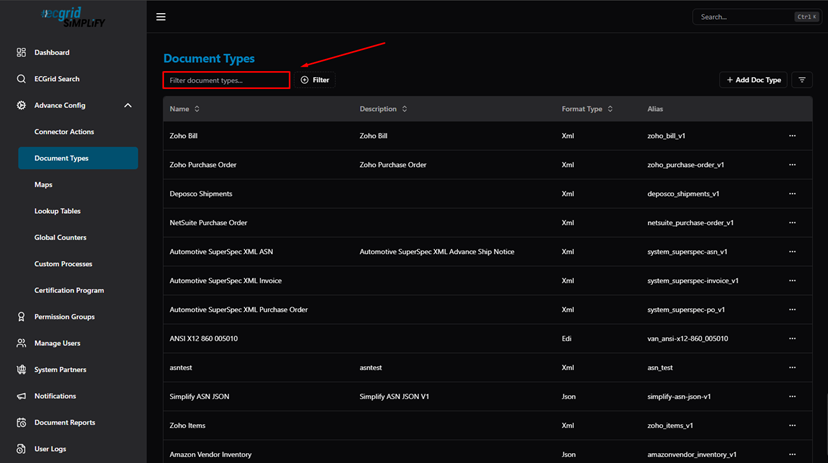Open row actions for Zoho Bill
The image size is (828, 463).
pos(792,136)
